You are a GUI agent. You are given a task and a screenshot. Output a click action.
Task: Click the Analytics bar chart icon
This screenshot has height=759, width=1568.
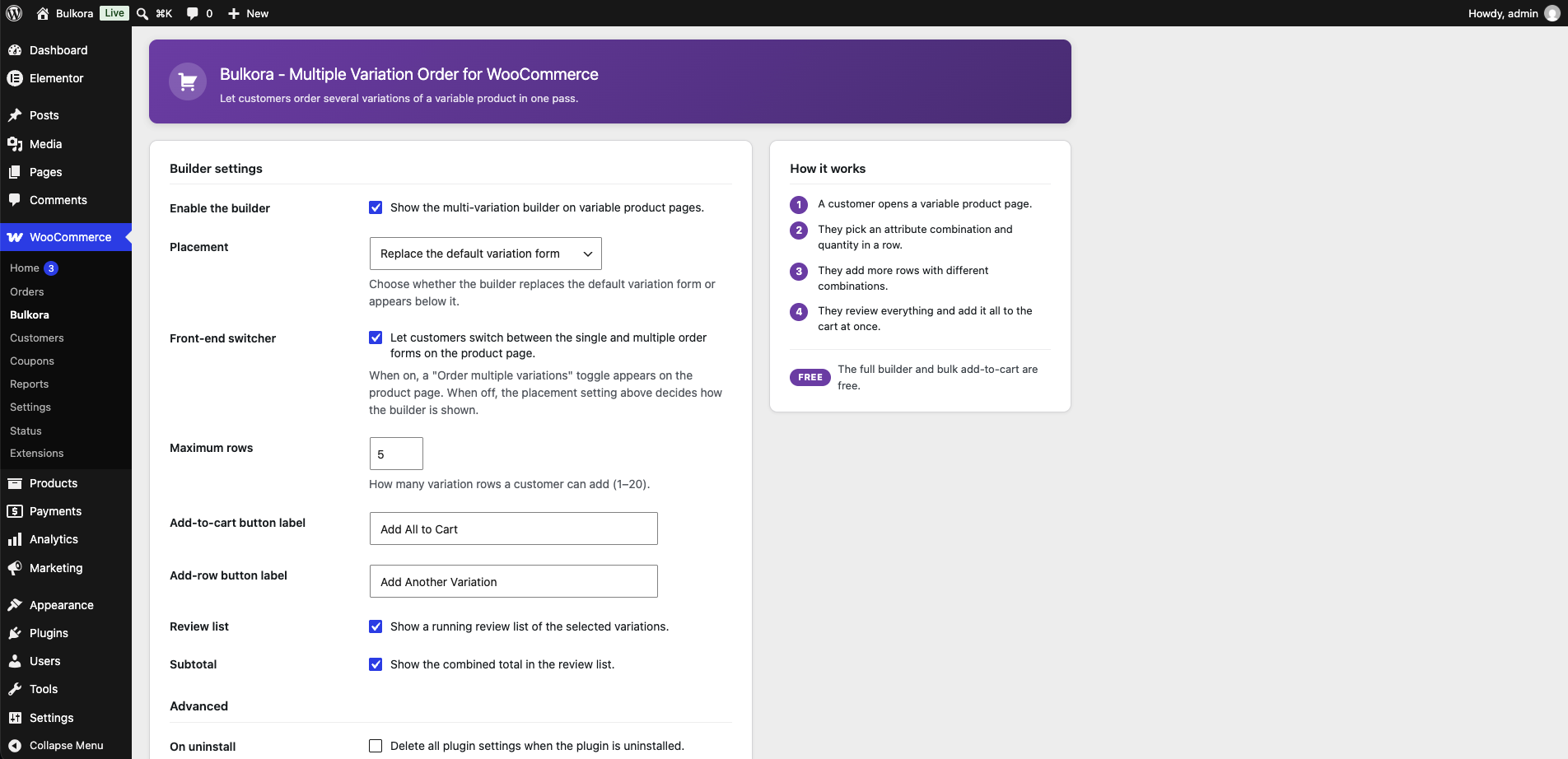point(15,539)
